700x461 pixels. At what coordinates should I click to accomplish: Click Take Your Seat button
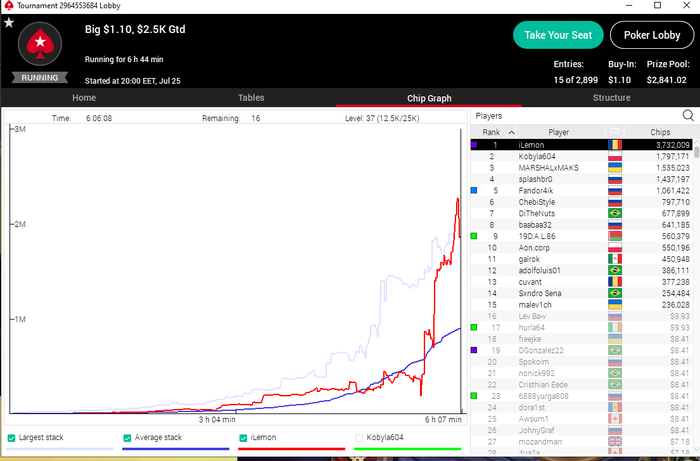(558, 35)
